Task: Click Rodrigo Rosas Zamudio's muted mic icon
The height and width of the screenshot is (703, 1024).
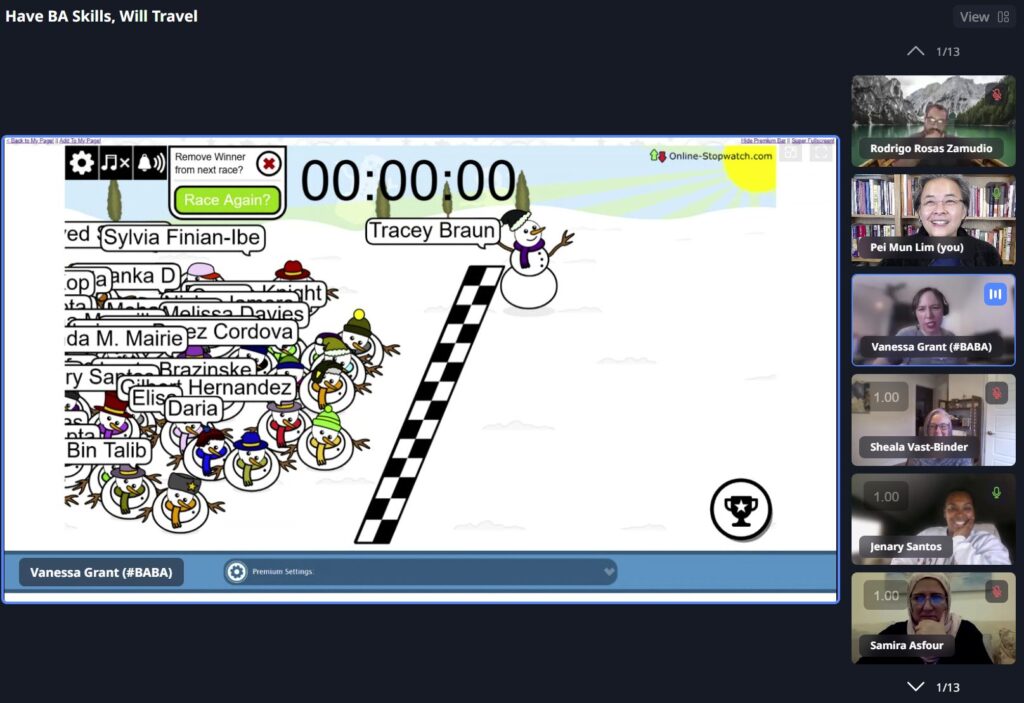Action: point(995,94)
